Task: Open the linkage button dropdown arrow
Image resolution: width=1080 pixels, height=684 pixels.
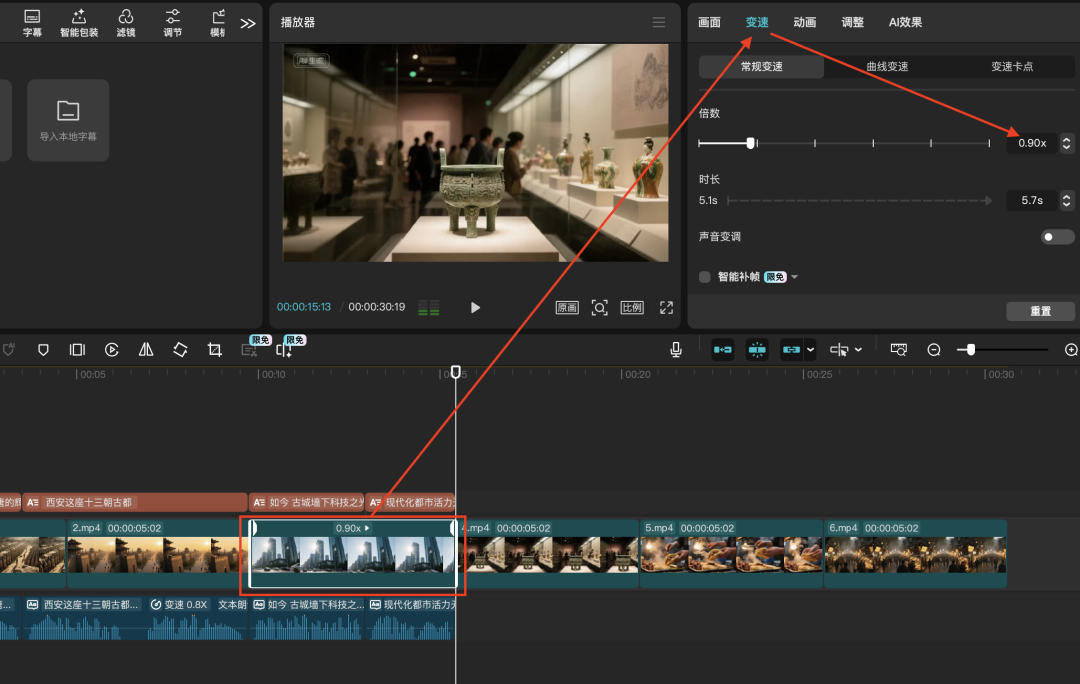Action: (x=810, y=349)
